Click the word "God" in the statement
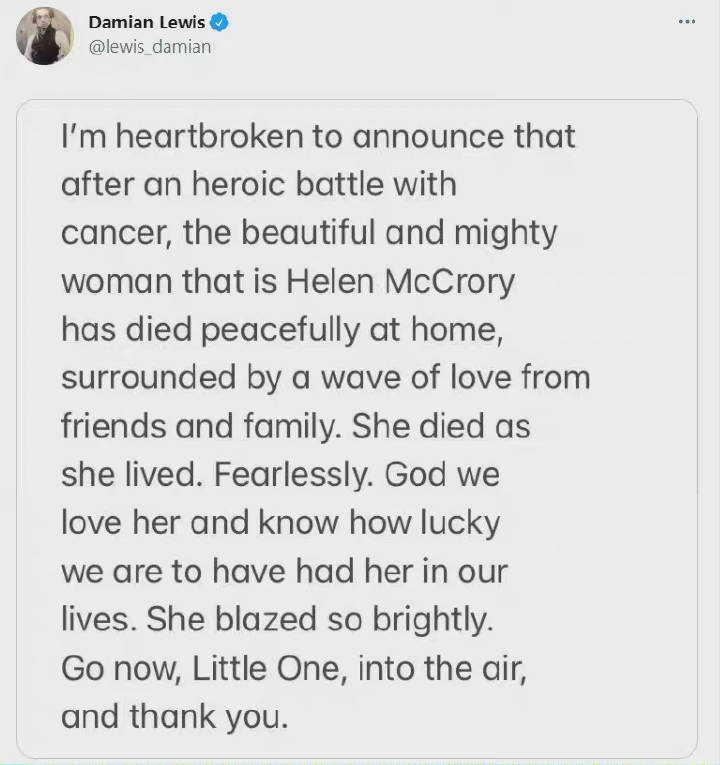This screenshot has height=765, width=720. (415, 475)
